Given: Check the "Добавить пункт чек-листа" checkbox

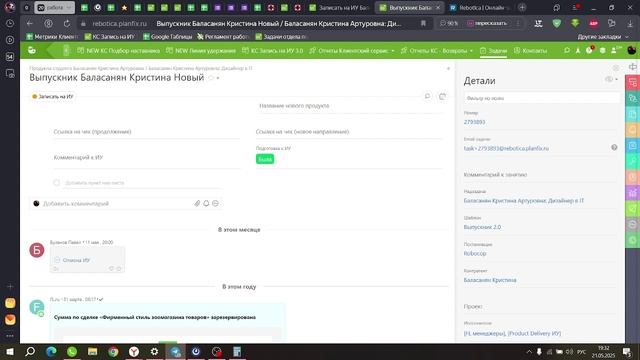Looking at the screenshot, I should (57, 182).
